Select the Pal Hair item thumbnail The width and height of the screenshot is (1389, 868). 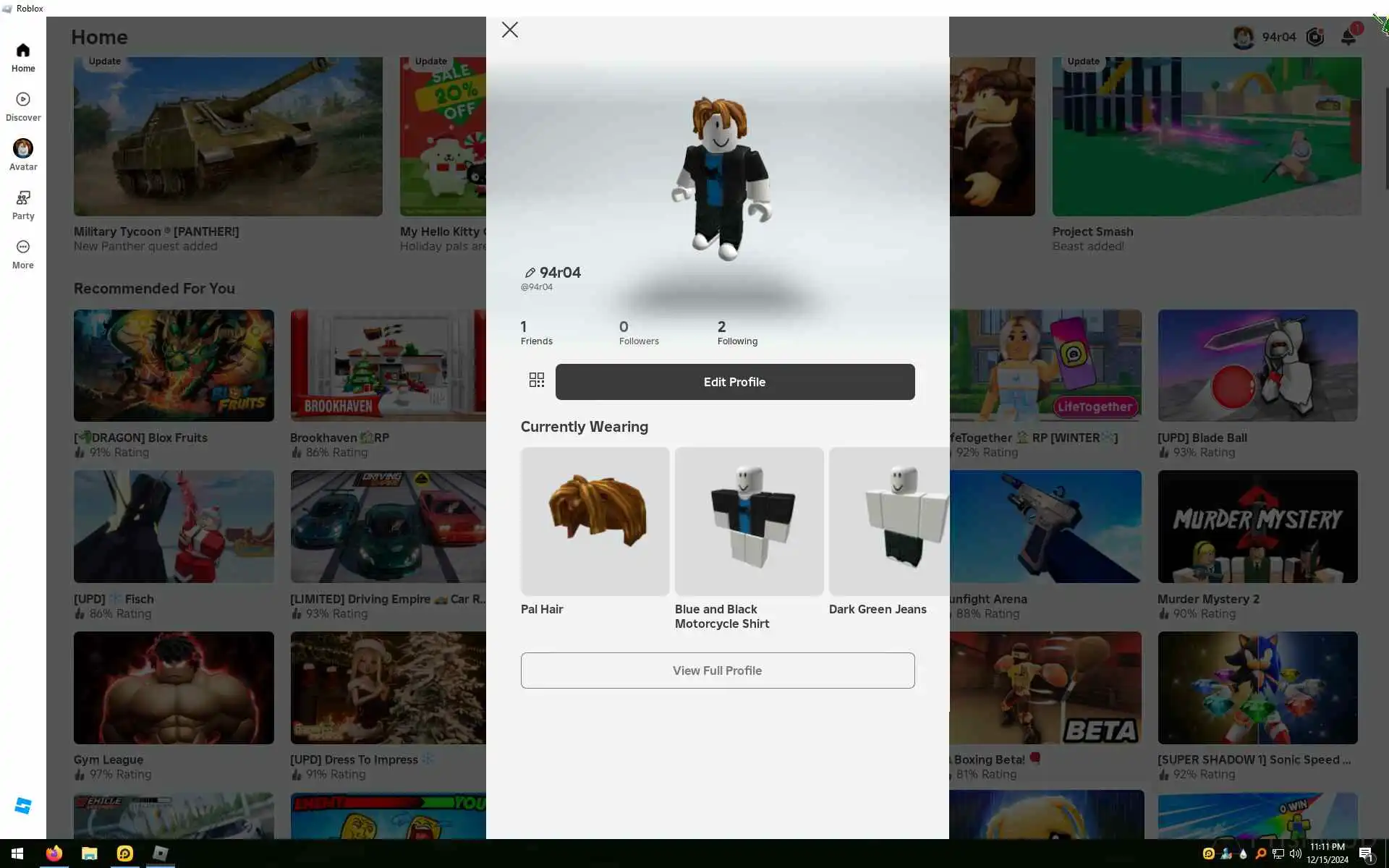point(595,522)
